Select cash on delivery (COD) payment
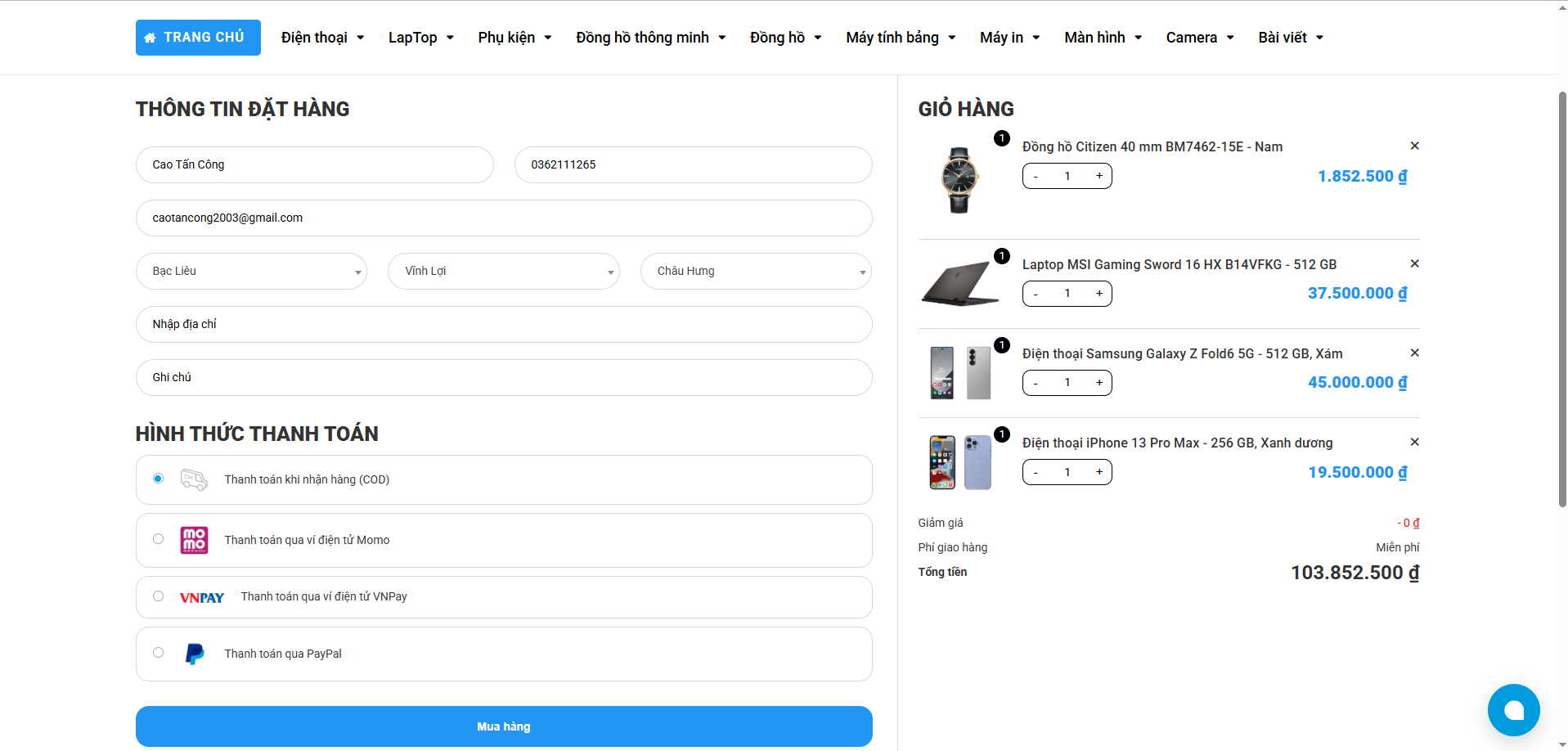Image resolution: width=1568 pixels, height=751 pixels. pyautogui.click(x=159, y=479)
